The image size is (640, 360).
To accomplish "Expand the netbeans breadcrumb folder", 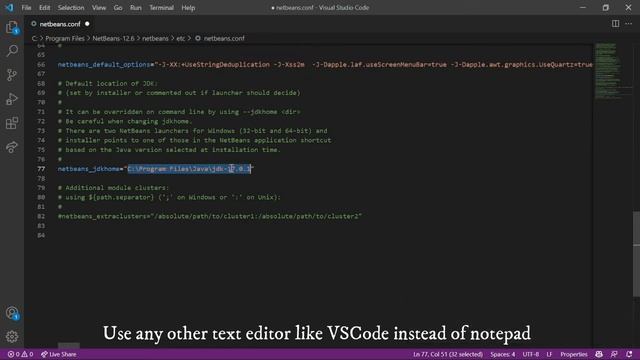I will pyautogui.click(x=155, y=38).
